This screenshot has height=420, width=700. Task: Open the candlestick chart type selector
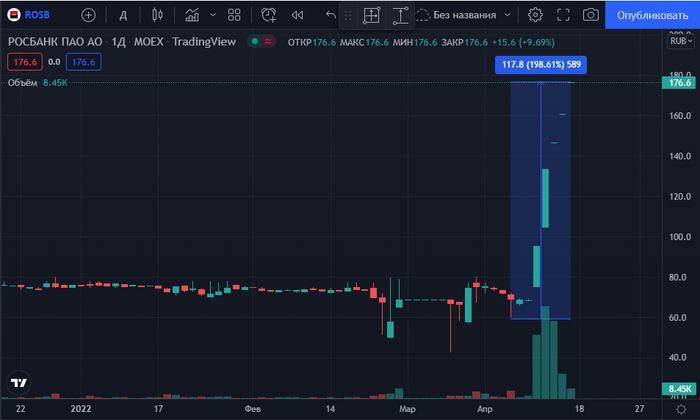tap(156, 15)
